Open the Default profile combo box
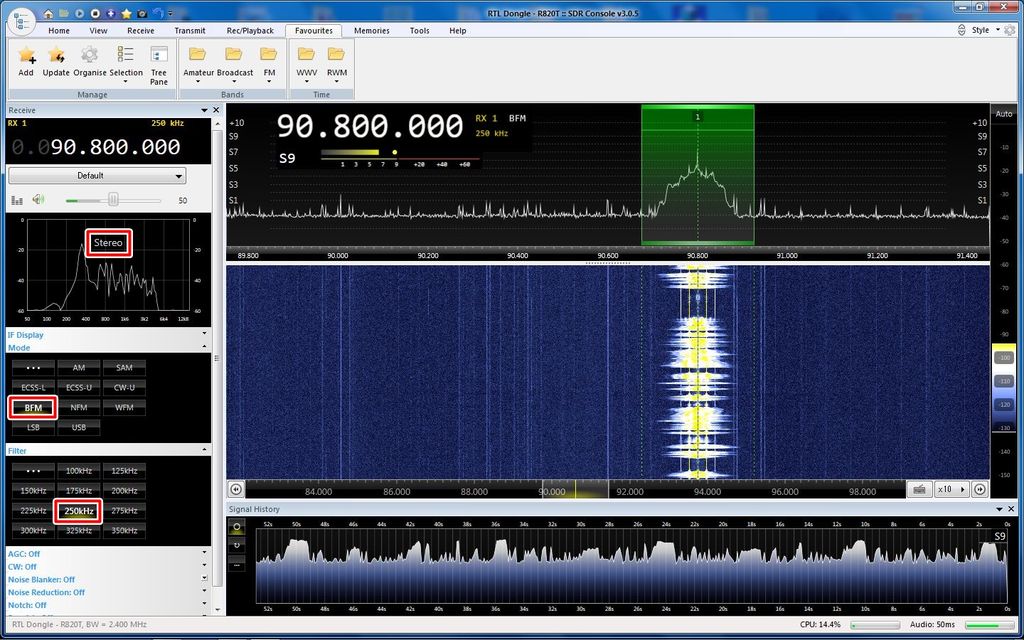This screenshot has width=1024, height=640. tap(97, 176)
